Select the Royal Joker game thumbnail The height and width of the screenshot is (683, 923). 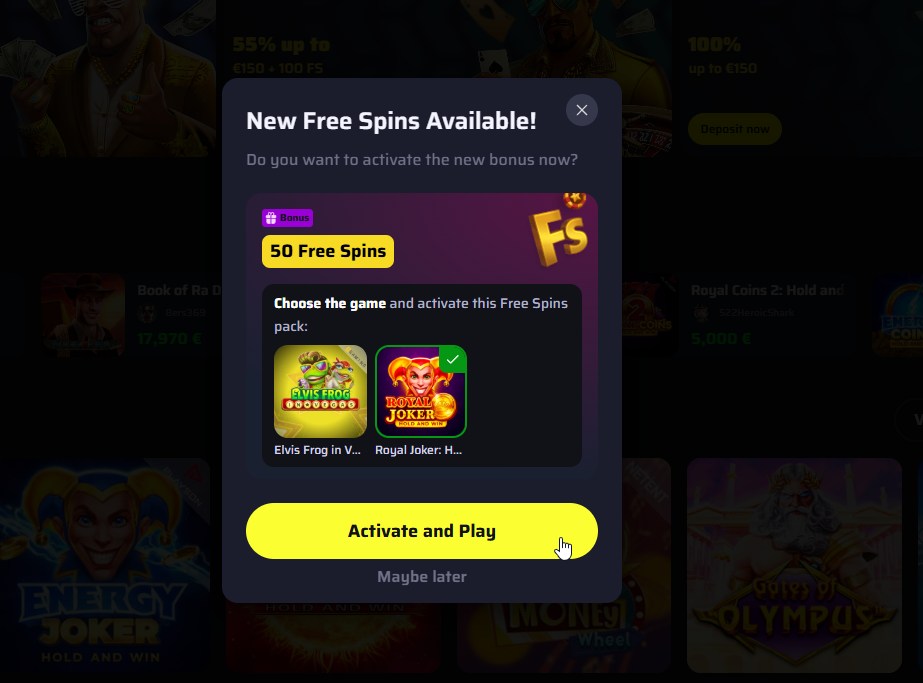(x=421, y=391)
